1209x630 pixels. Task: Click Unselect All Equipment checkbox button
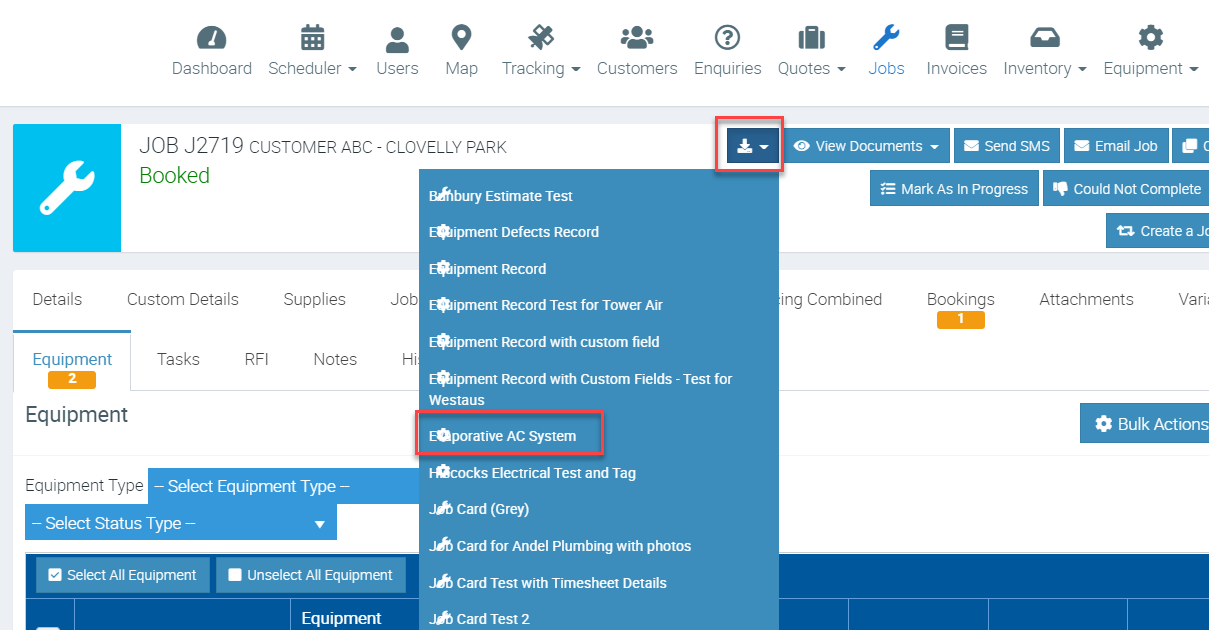(310, 575)
